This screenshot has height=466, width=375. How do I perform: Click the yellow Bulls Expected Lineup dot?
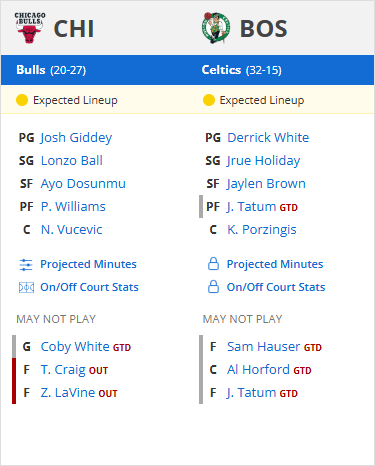22,100
